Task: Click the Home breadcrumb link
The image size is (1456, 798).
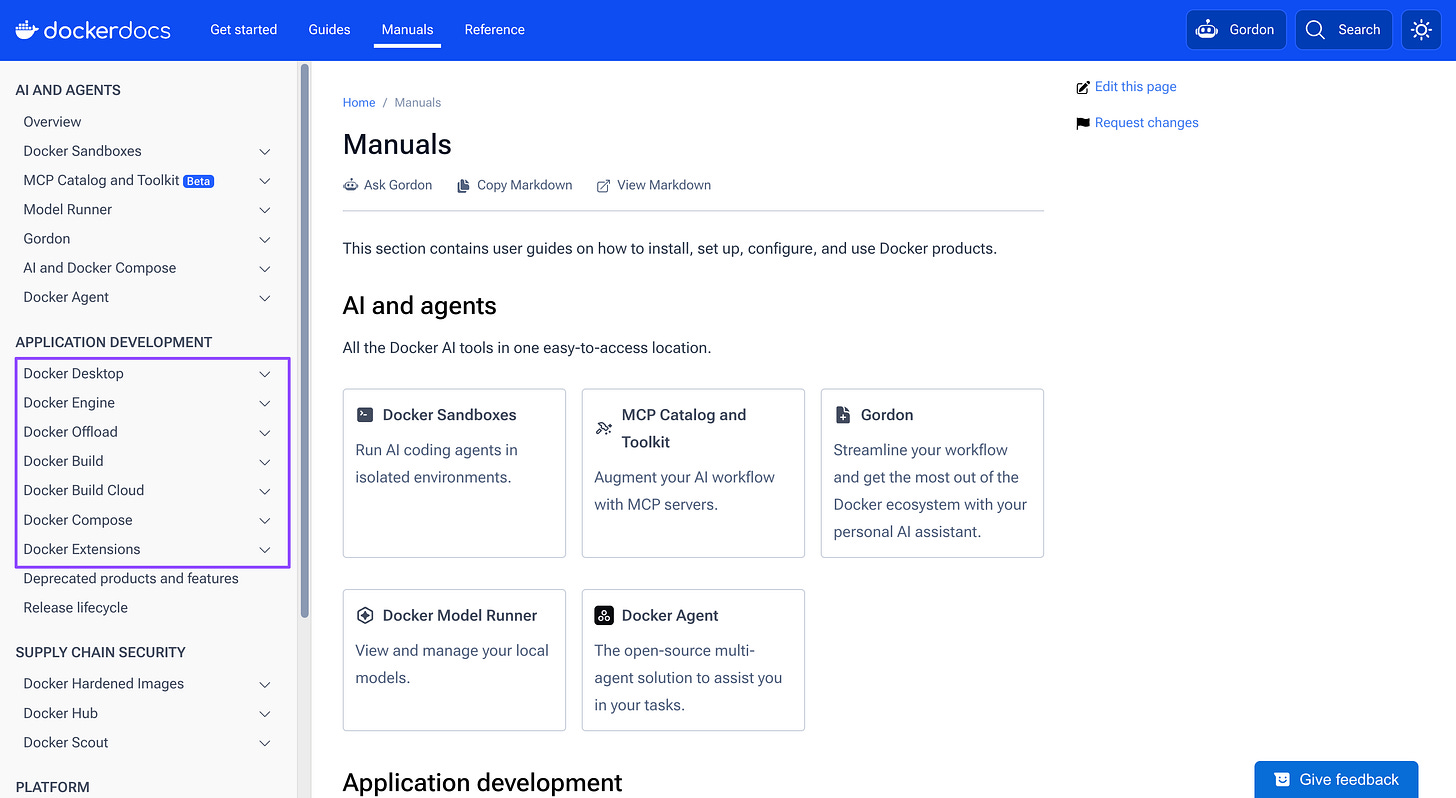Action: pos(359,102)
